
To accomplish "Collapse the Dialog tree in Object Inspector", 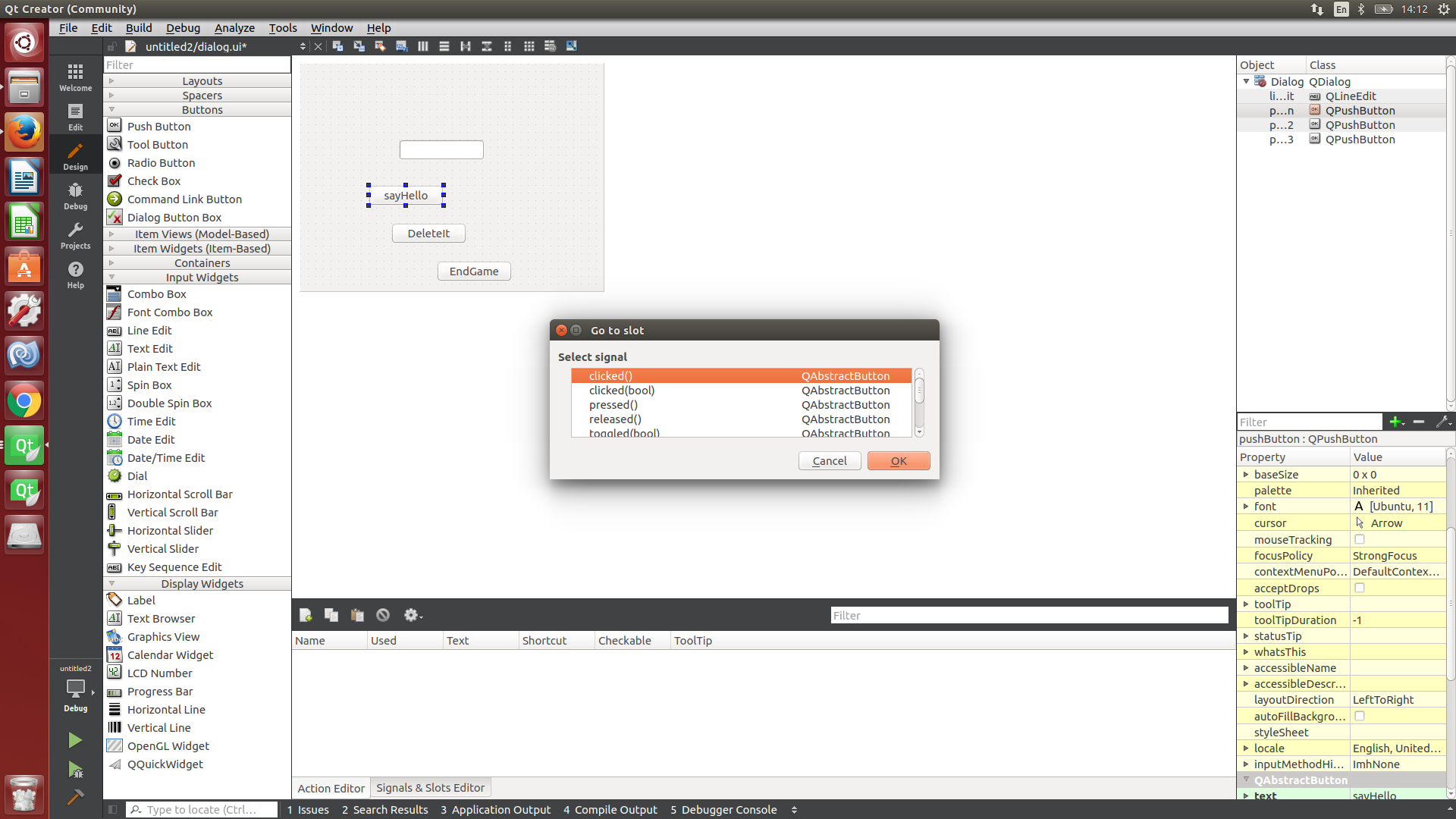I will coord(1246,81).
